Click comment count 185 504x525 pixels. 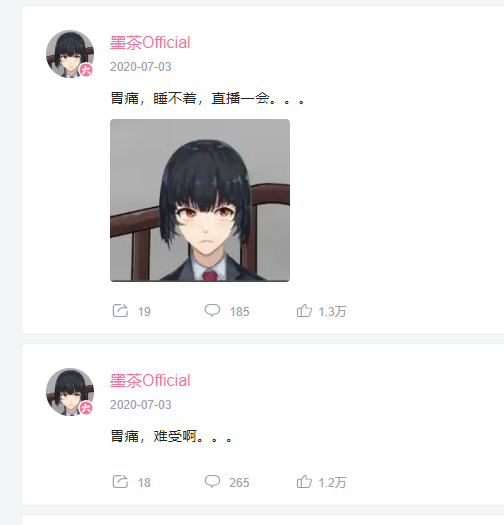click(239, 312)
